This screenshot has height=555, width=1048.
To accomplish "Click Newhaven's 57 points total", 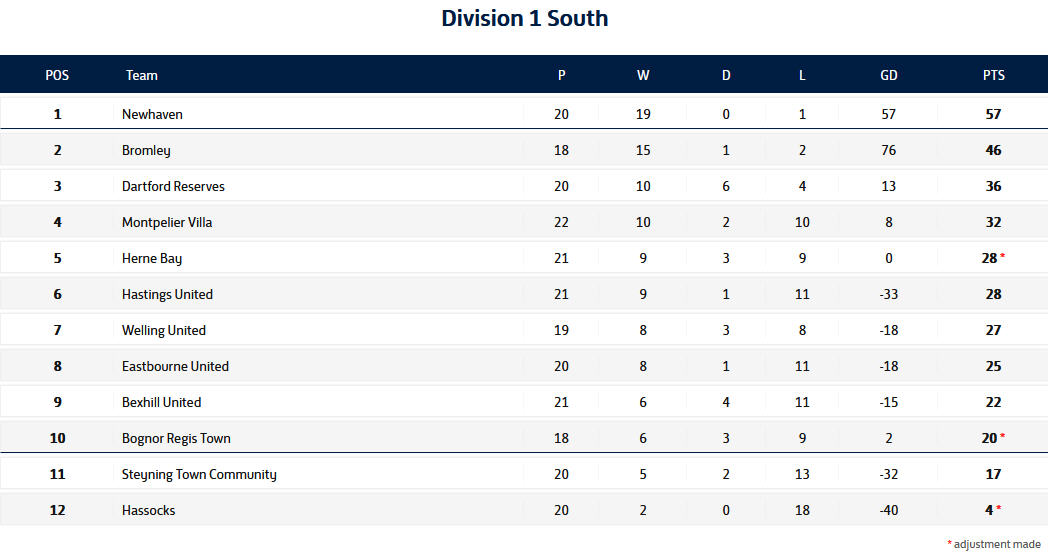I will 993,114.
